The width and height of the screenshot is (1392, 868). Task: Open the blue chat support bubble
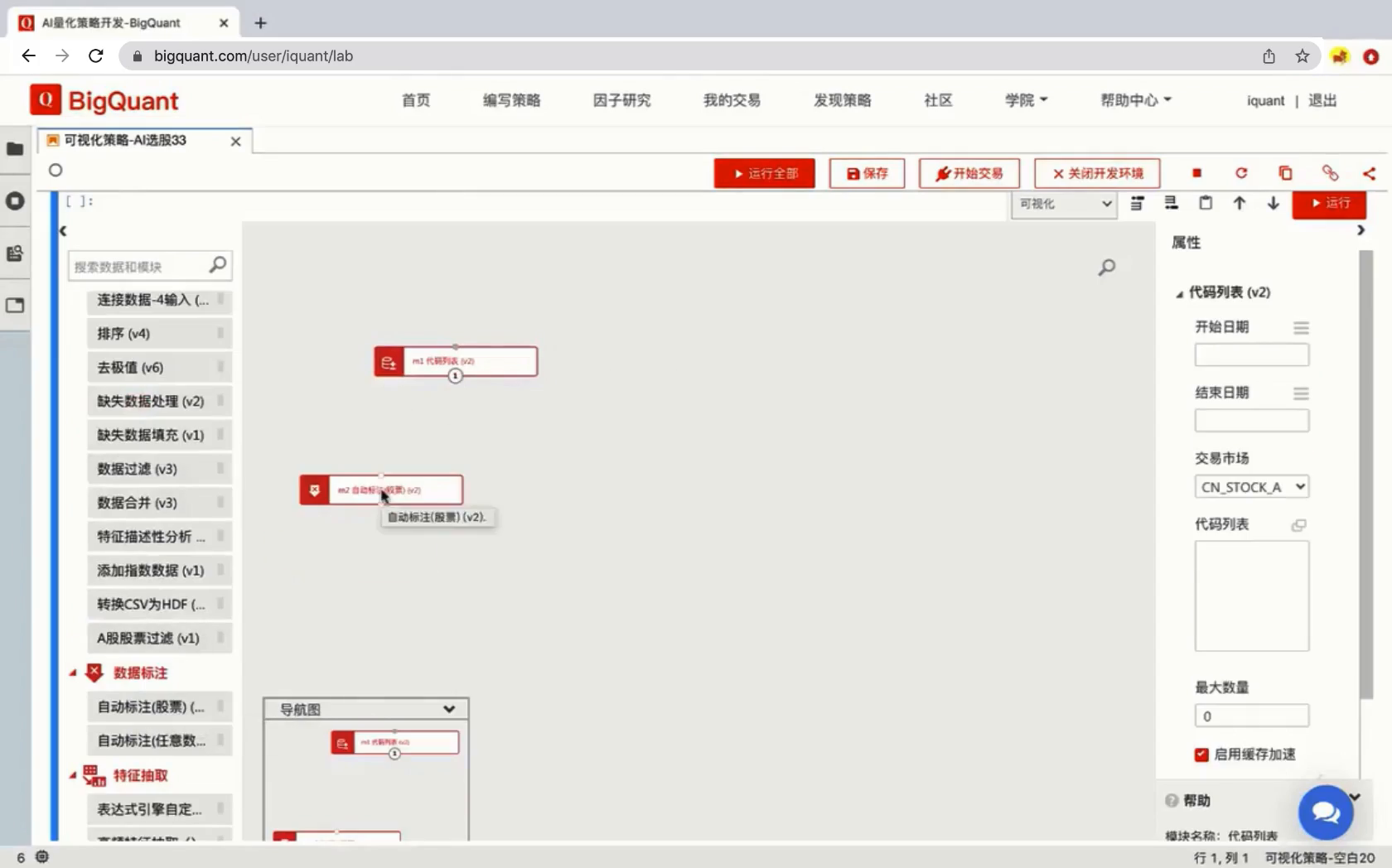(1325, 813)
